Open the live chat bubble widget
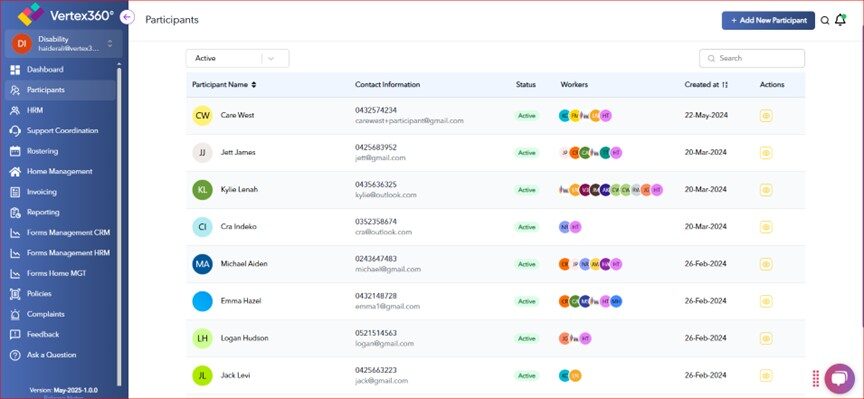Image resolution: width=864 pixels, height=399 pixels. 839,379
